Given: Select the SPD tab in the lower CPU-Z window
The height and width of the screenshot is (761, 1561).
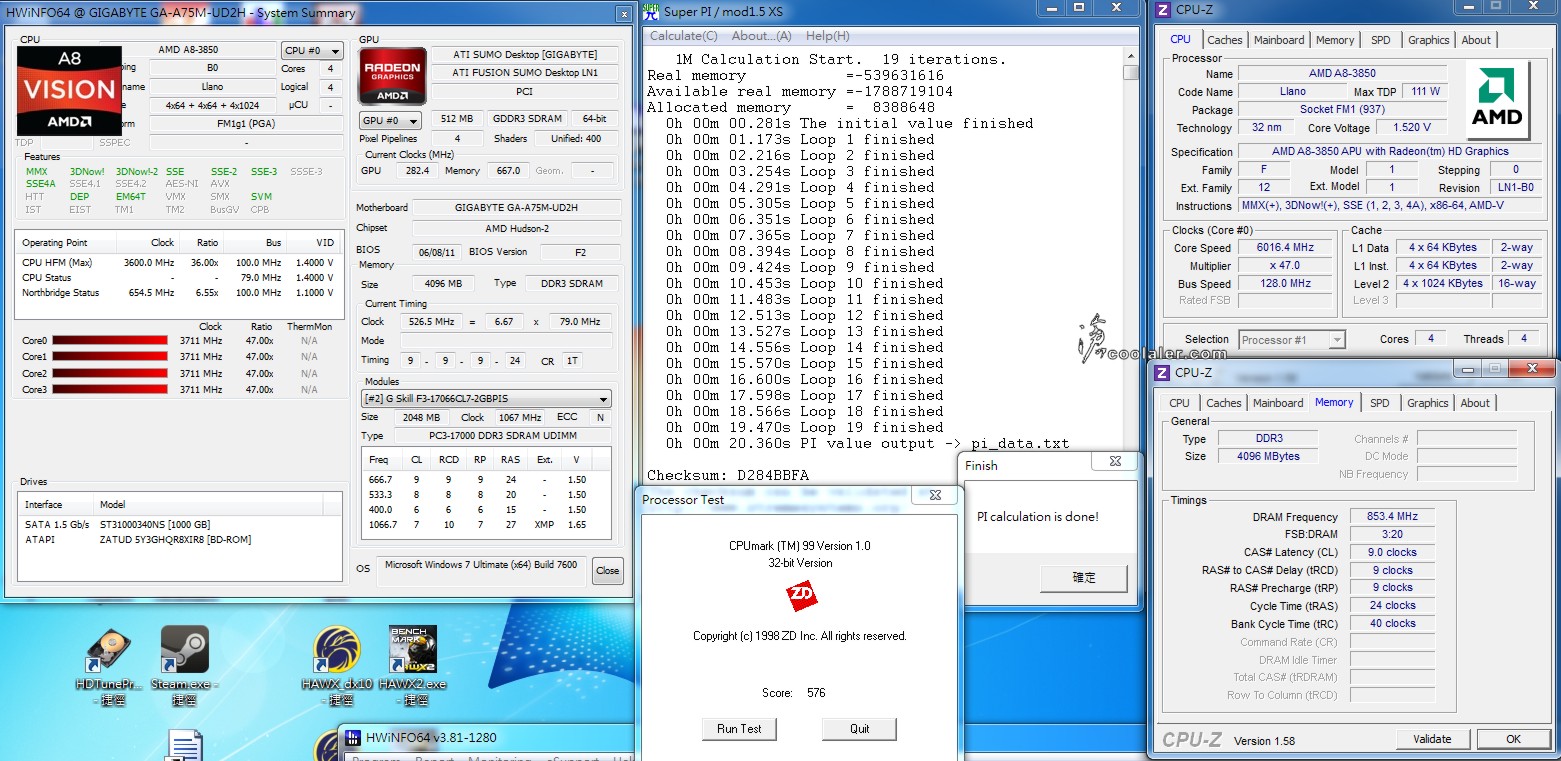Looking at the screenshot, I should coord(1380,403).
